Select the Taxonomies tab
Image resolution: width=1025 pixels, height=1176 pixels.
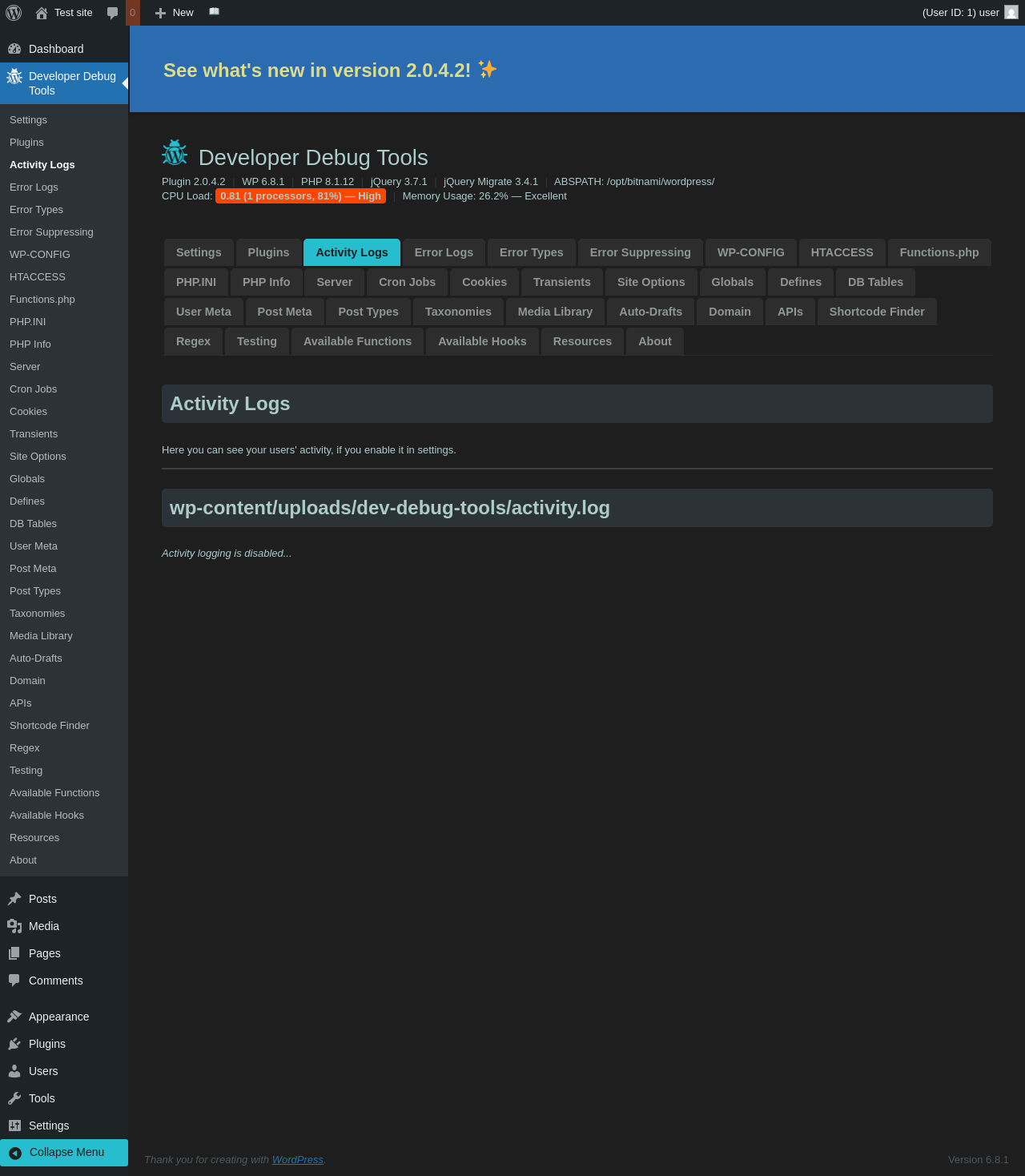coord(458,312)
